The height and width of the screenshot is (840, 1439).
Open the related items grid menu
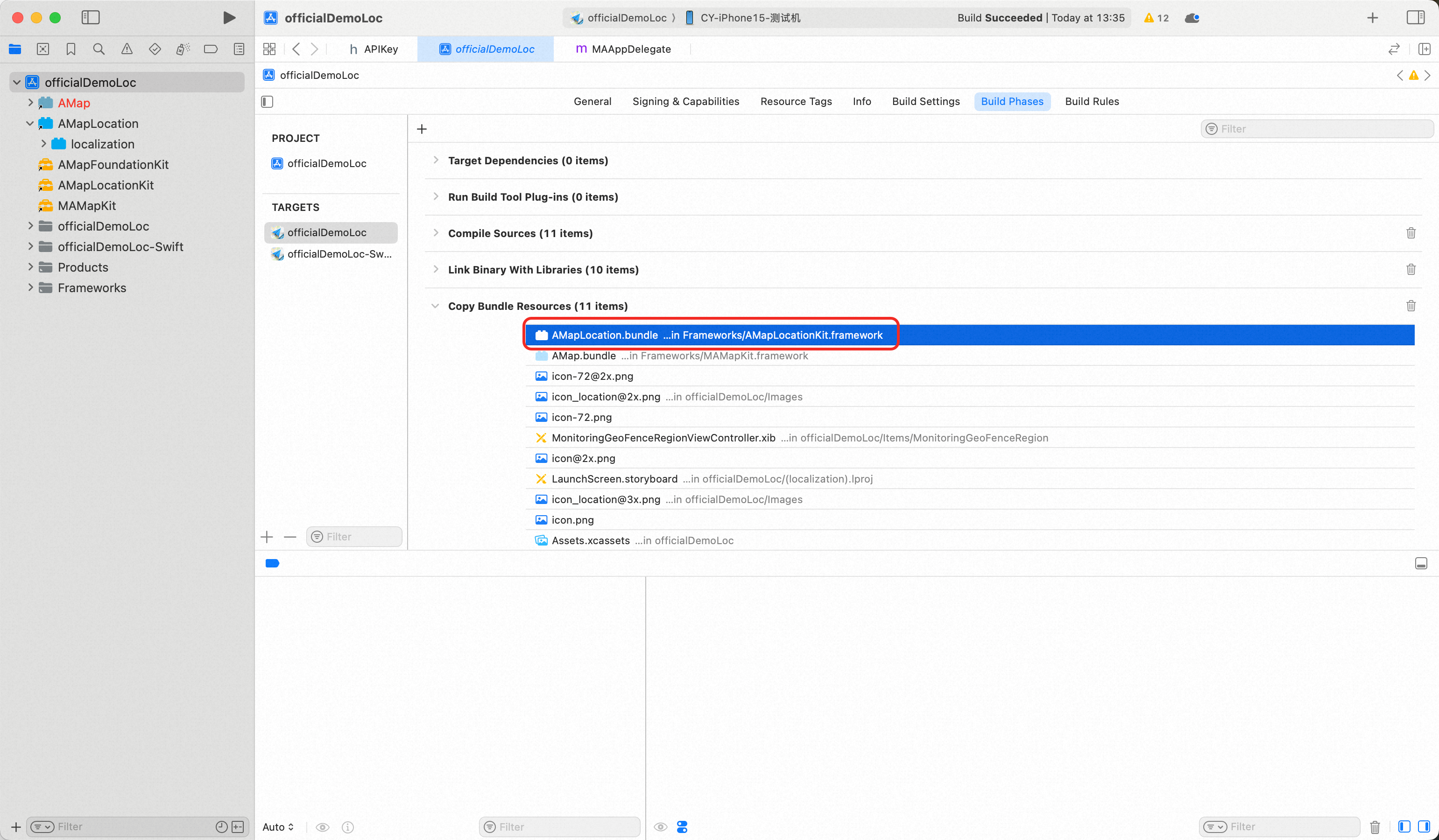coord(269,49)
